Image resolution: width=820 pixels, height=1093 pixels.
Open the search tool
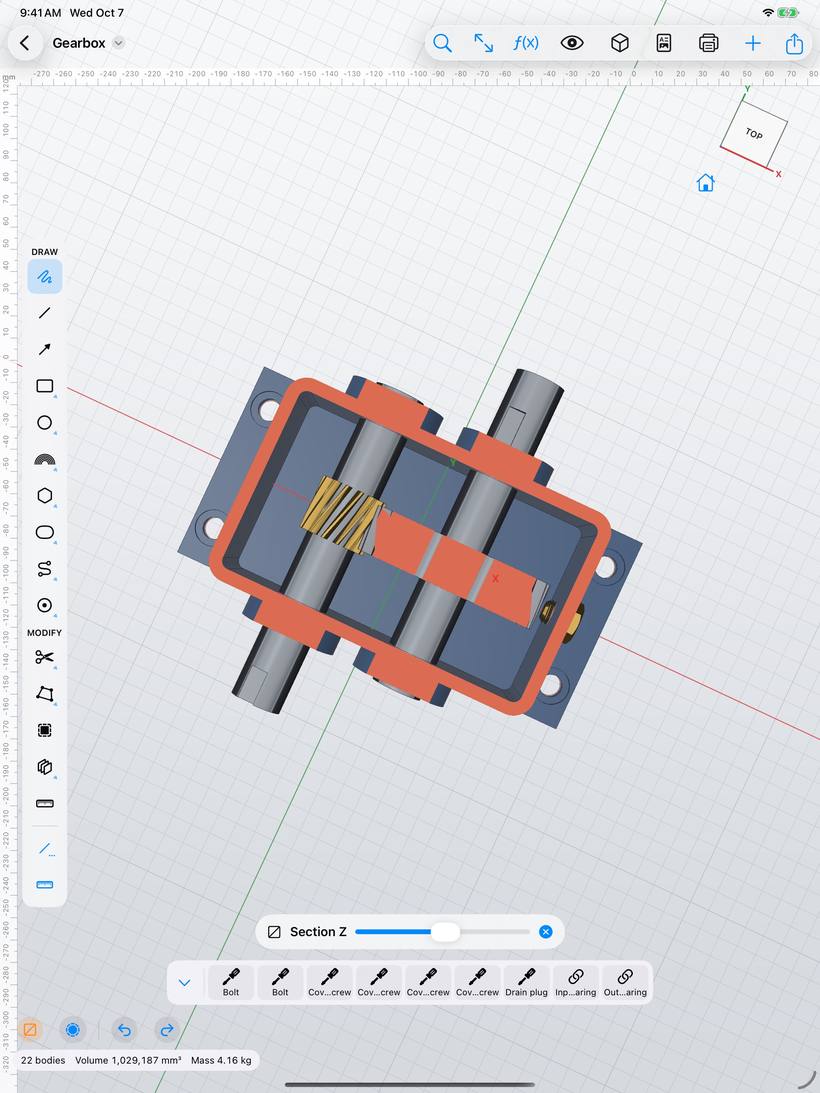coord(442,43)
